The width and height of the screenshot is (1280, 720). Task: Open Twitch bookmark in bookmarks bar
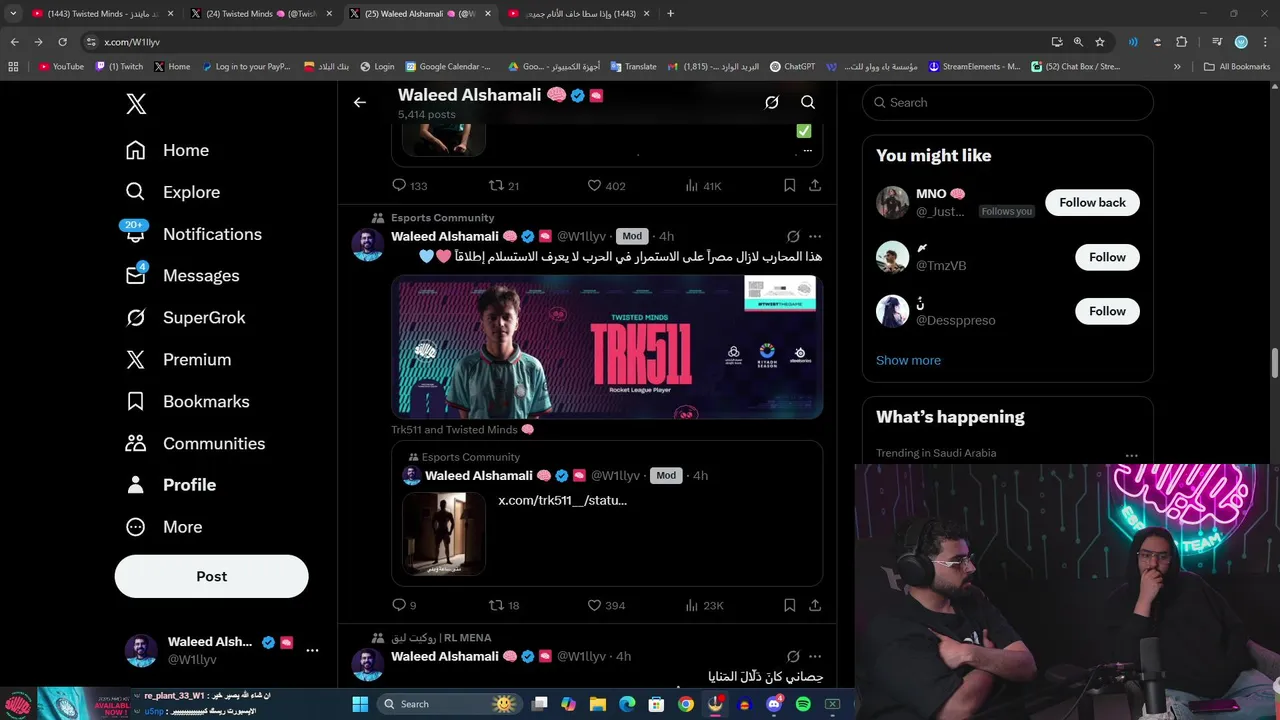click(119, 67)
